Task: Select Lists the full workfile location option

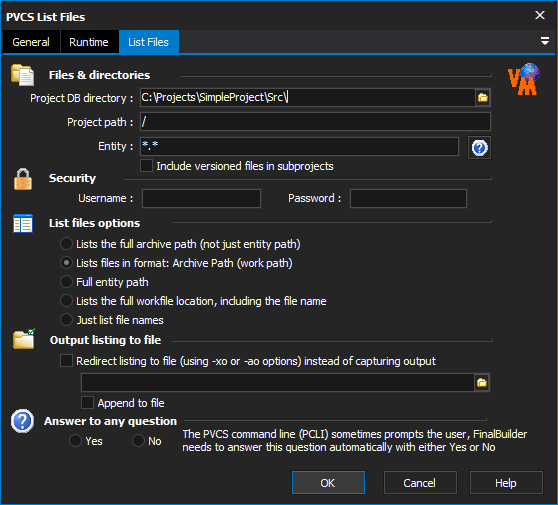Action: pos(66,301)
